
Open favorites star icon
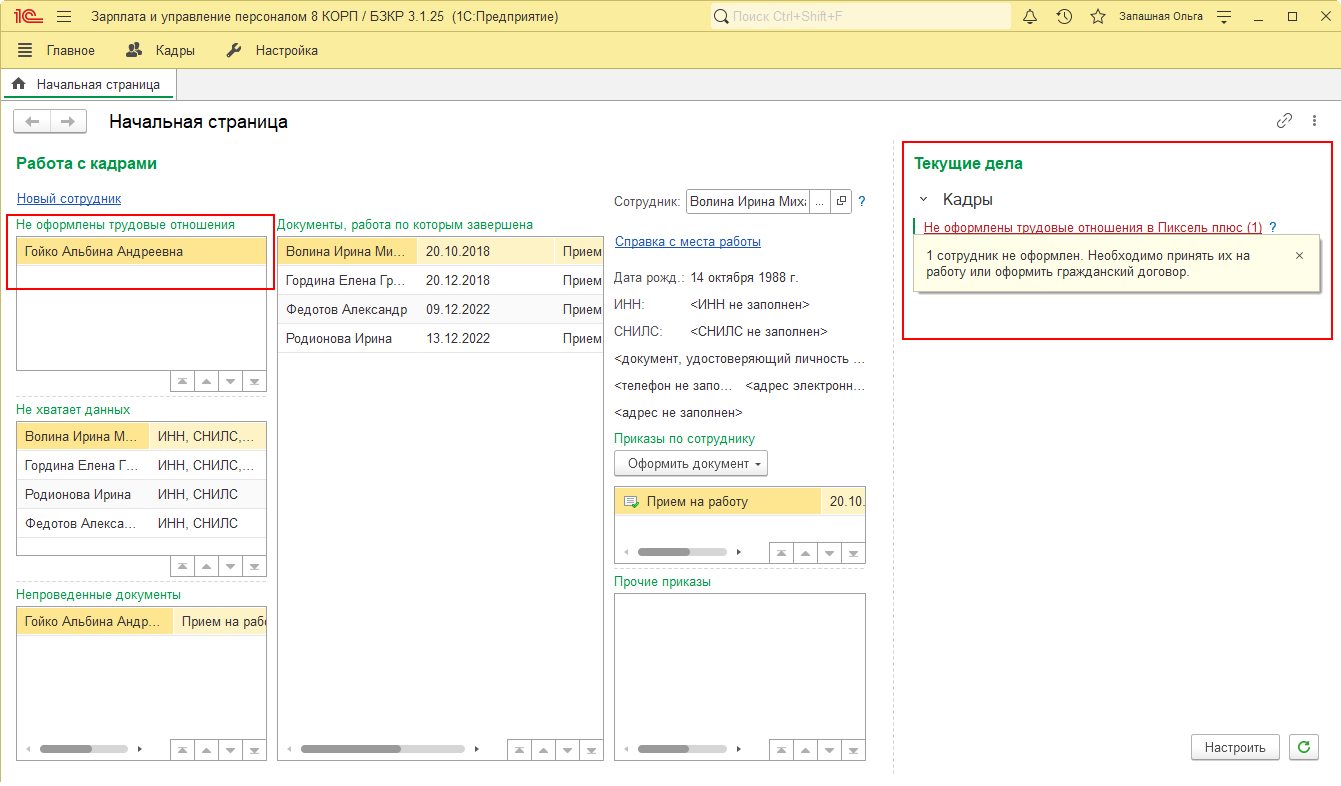(x=1097, y=17)
